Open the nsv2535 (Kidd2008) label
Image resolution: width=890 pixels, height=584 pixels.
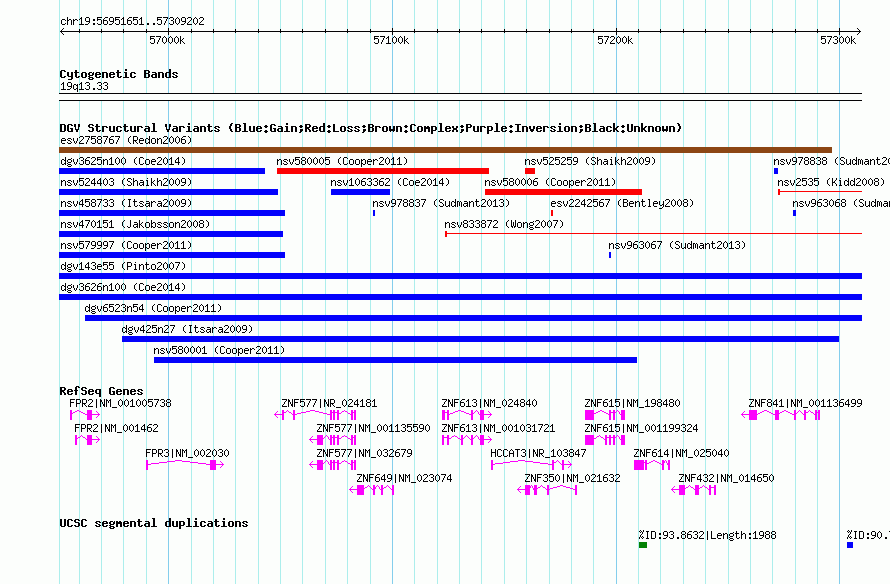(x=831, y=182)
